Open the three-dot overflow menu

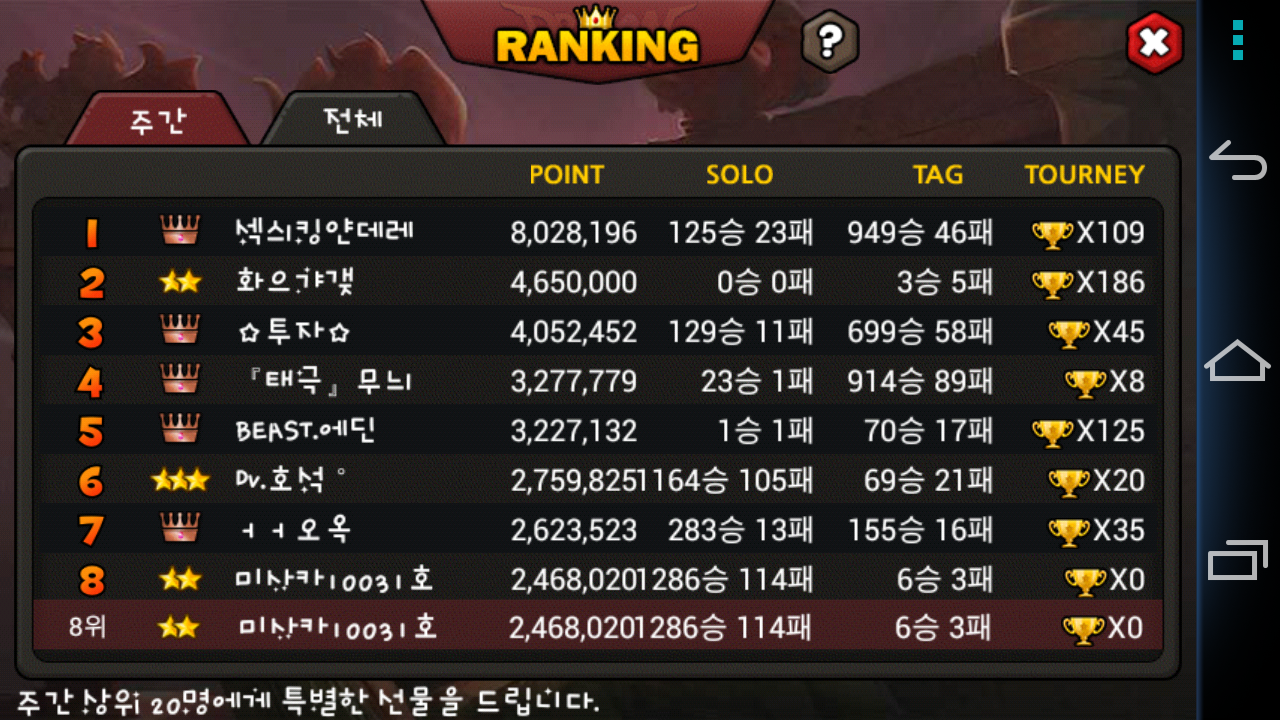(1238, 40)
